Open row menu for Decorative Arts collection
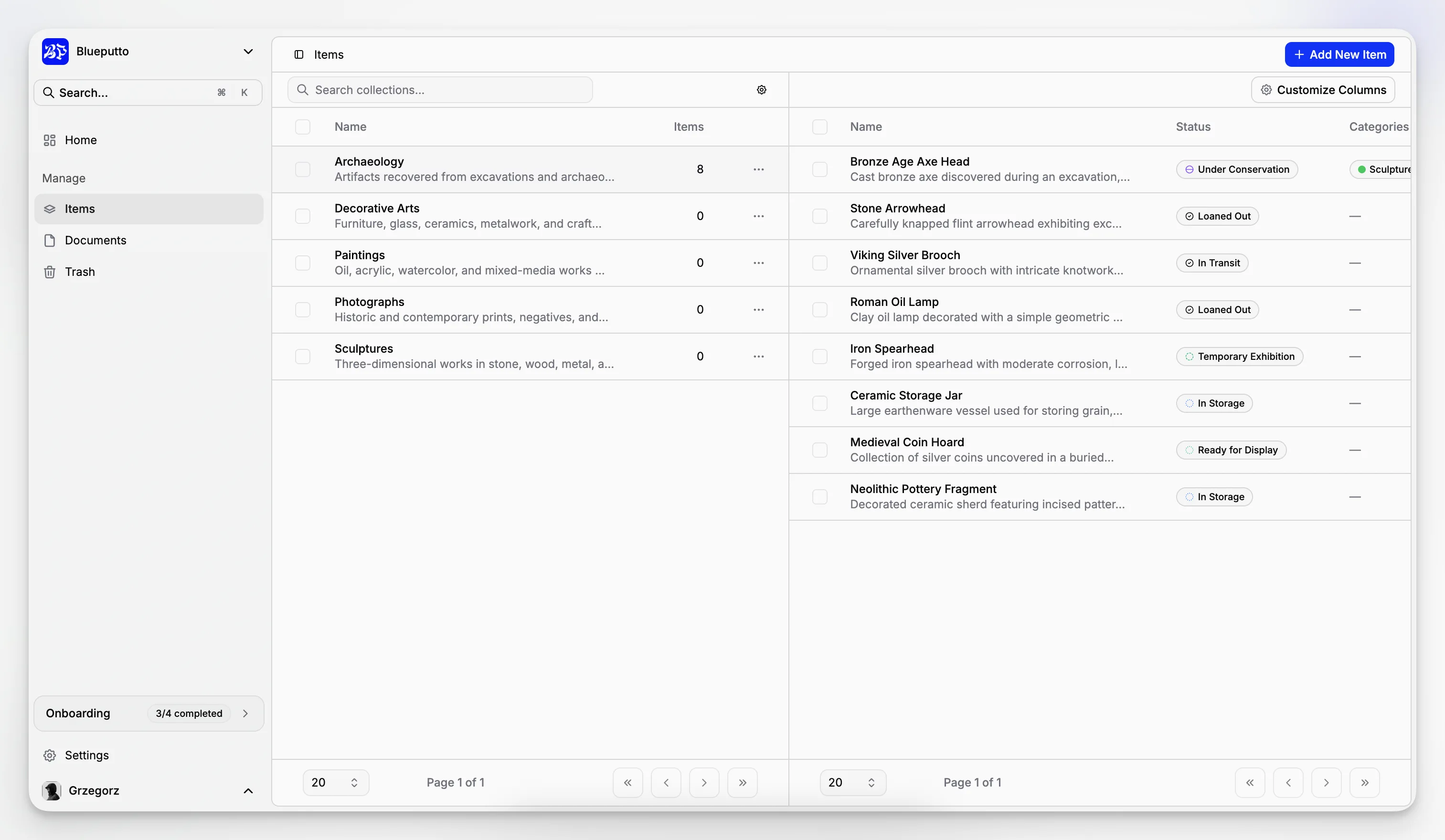1445x840 pixels. [759, 216]
